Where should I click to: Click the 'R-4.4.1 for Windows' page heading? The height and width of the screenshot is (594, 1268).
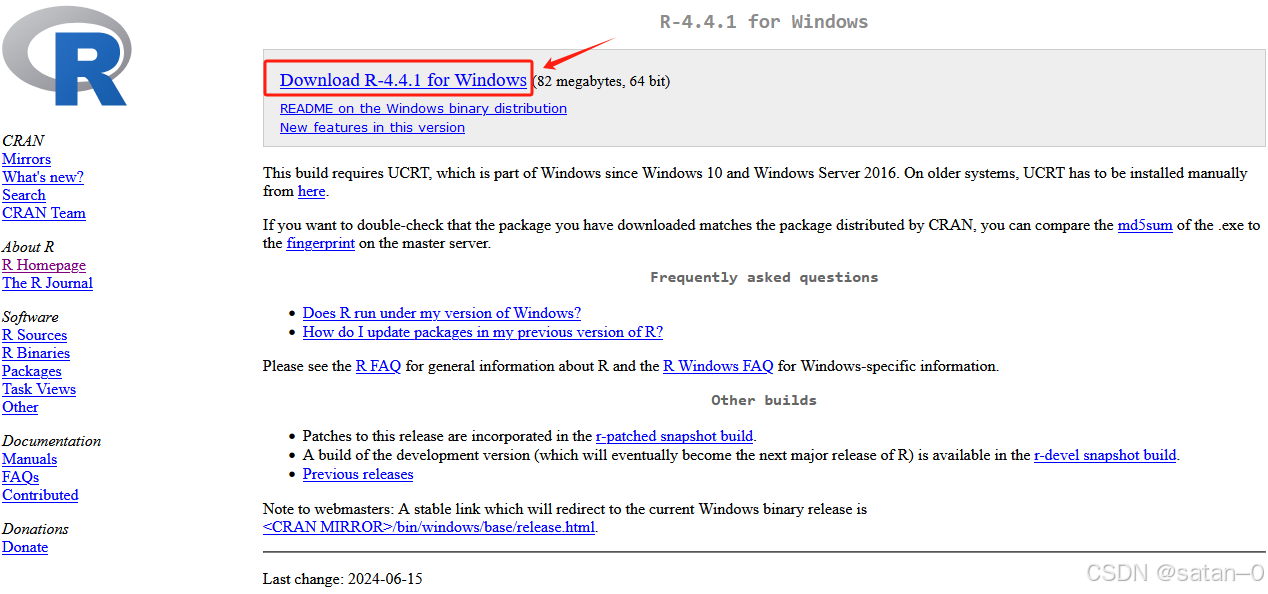(x=764, y=21)
